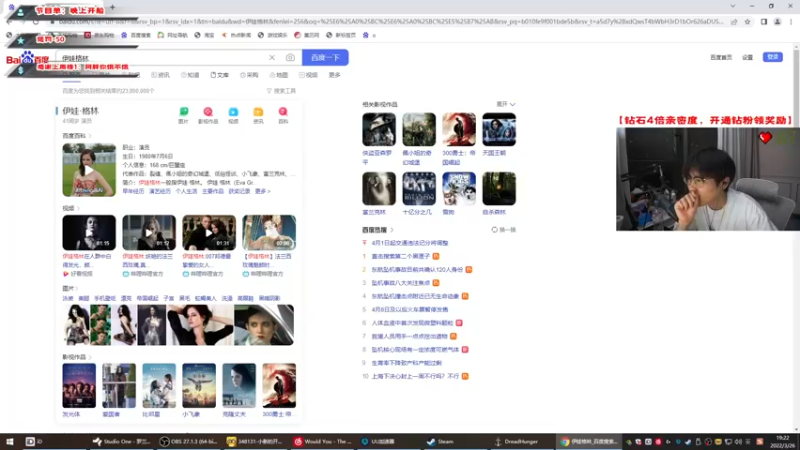Screen dimensions: 800x450
Task: Open the 获奖记录 encyclopedia link
Action: 239,191
